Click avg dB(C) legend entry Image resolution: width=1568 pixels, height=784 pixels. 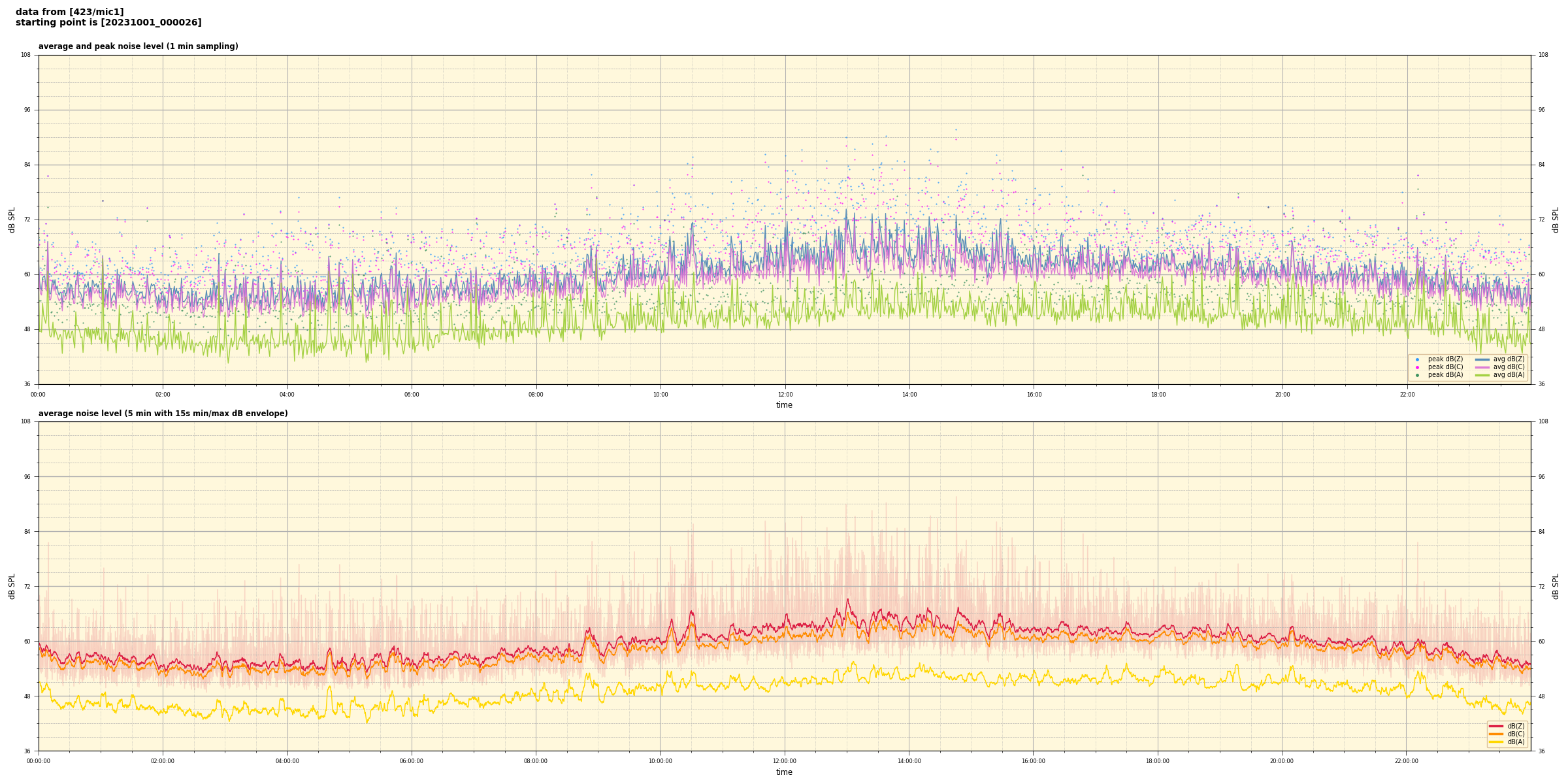click(1482, 367)
